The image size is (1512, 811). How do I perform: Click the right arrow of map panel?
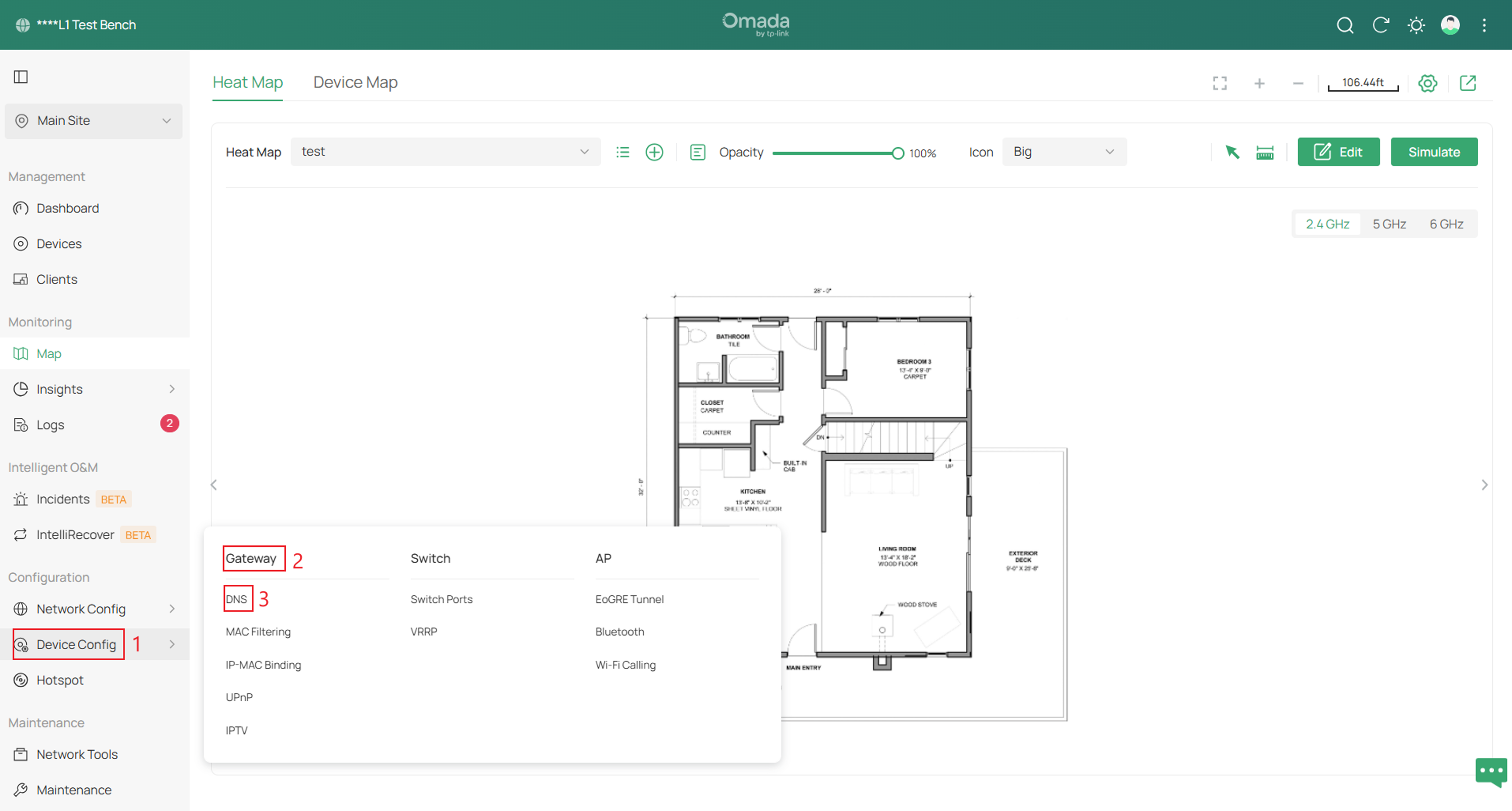[1484, 485]
